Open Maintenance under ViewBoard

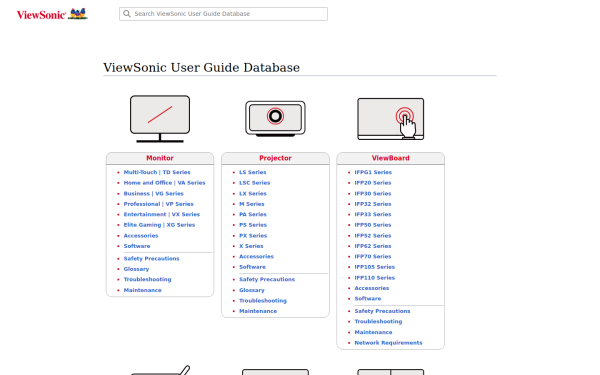373,332
